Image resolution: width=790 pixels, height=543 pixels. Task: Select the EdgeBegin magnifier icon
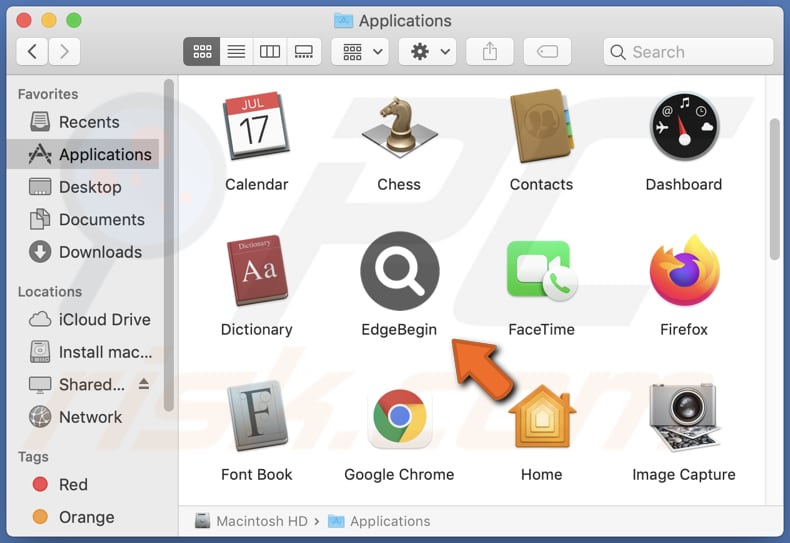click(x=400, y=271)
